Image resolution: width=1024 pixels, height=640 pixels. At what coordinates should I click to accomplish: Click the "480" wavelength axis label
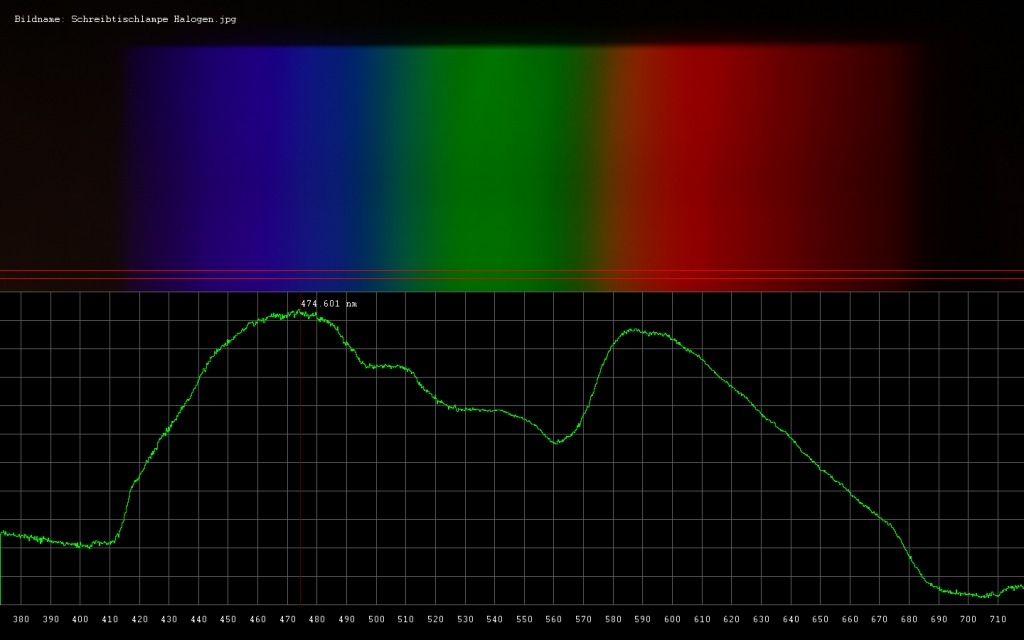317,619
